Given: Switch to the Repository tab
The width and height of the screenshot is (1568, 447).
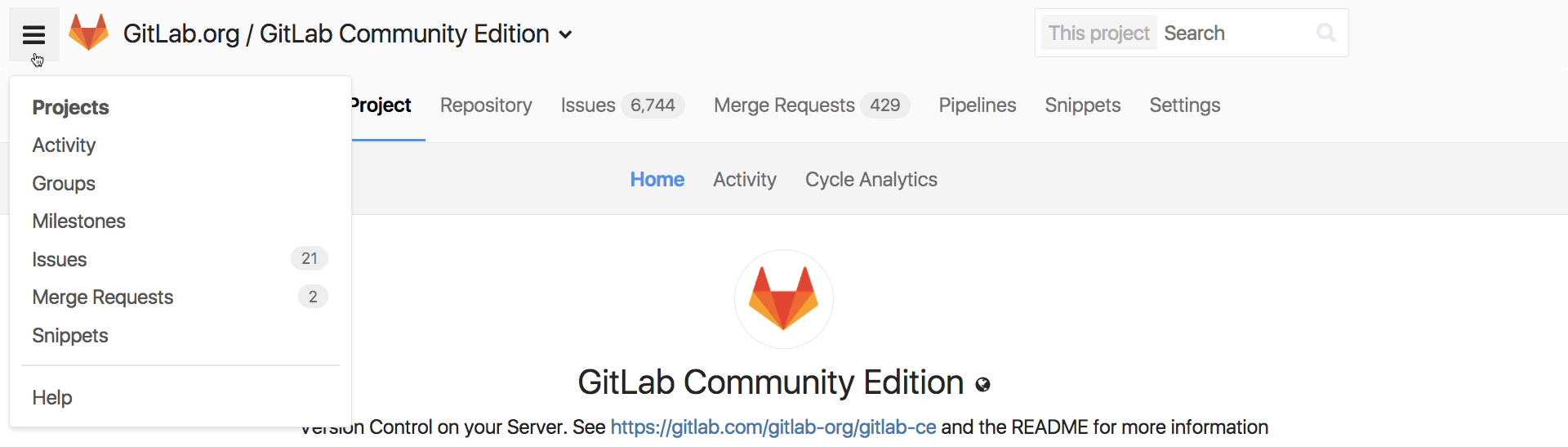Looking at the screenshot, I should [486, 105].
